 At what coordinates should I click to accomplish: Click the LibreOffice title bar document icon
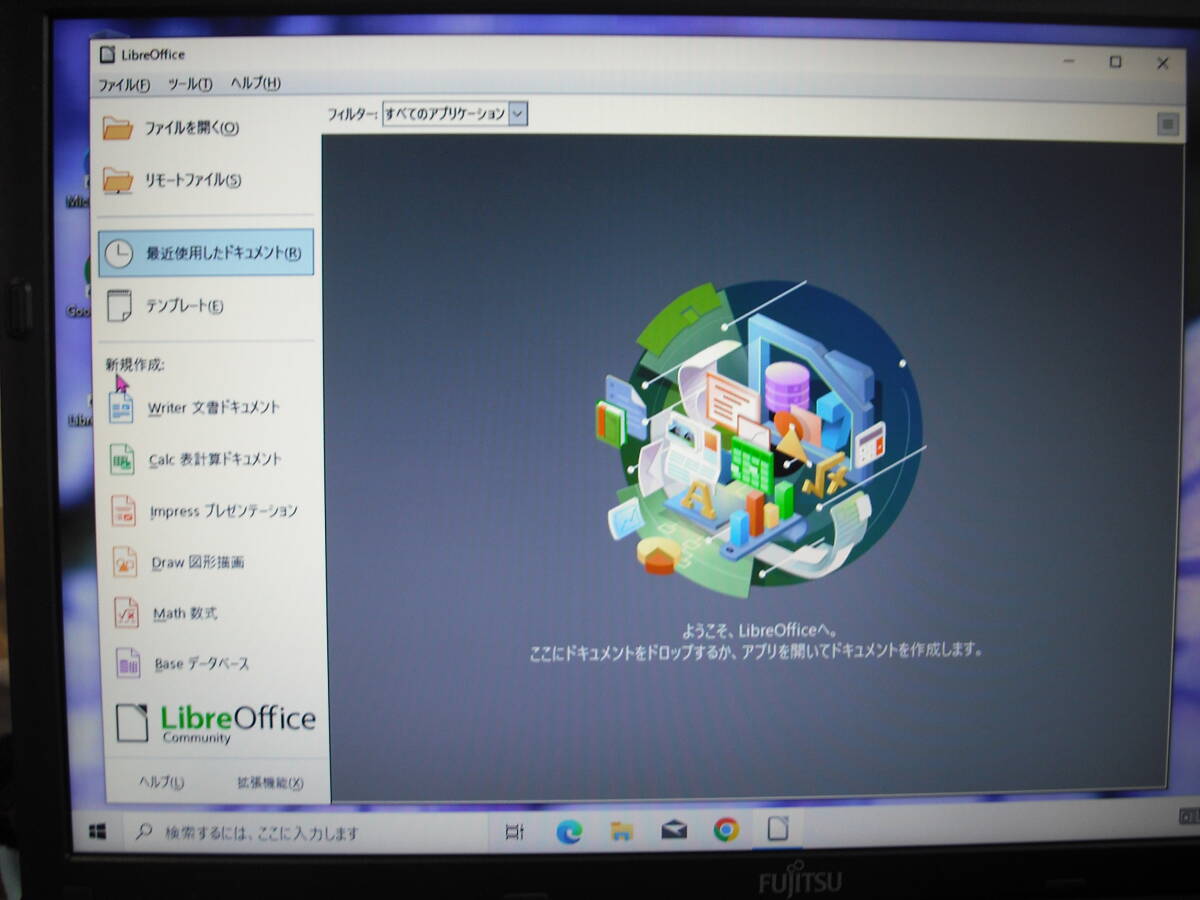pyautogui.click(x=107, y=54)
